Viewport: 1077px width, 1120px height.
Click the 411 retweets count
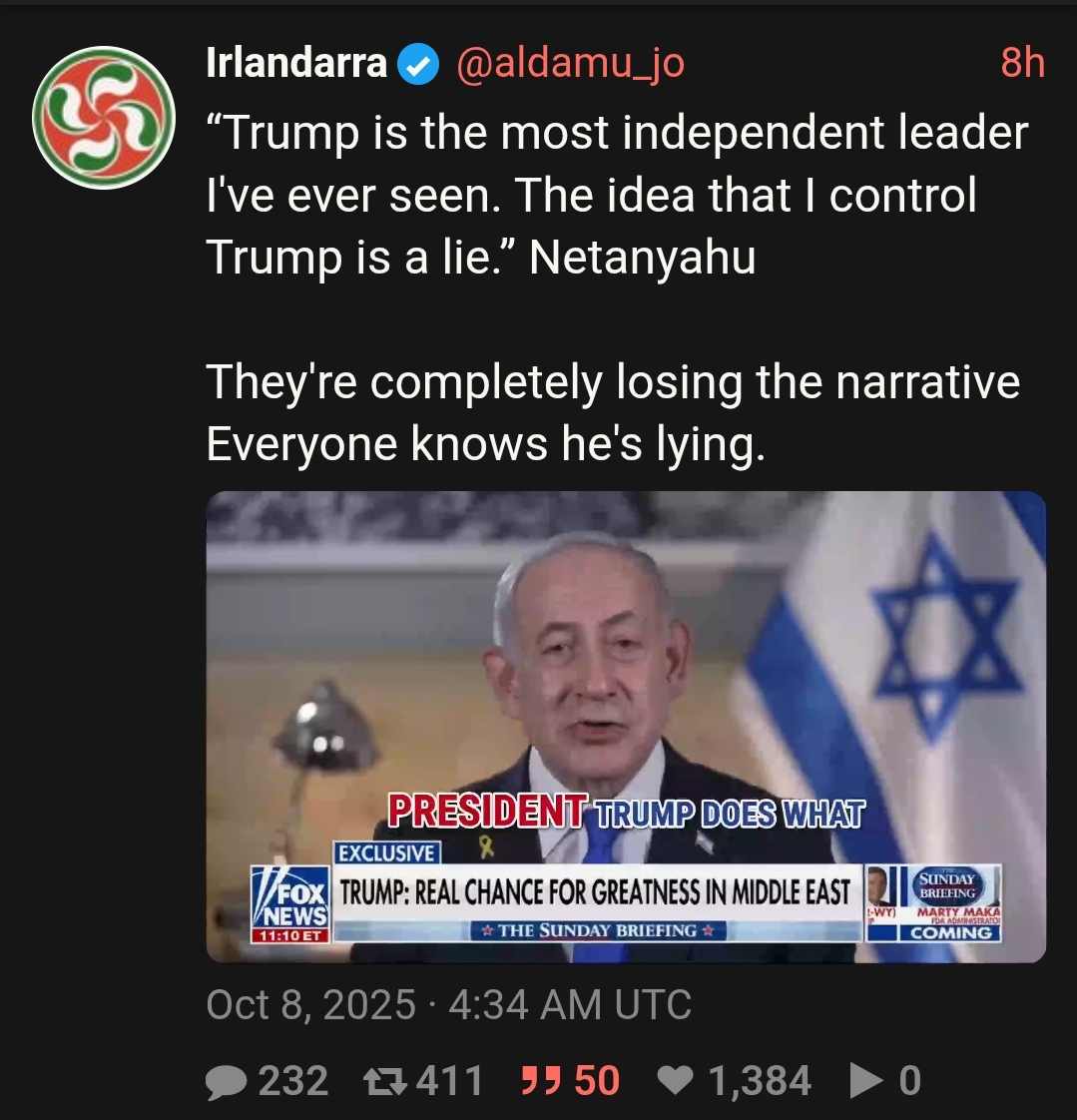point(450,1081)
